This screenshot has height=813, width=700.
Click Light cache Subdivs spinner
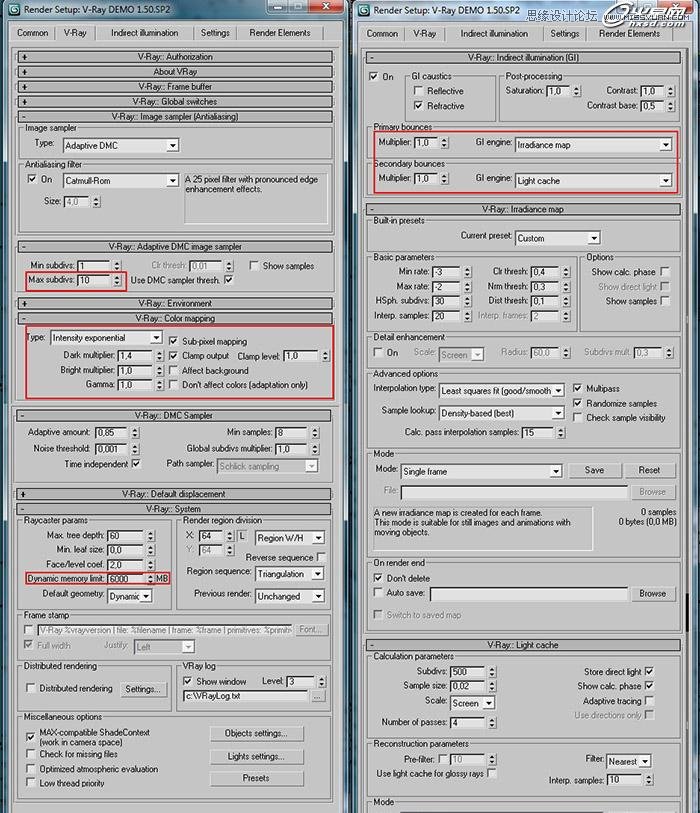click(x=492, y=672)
